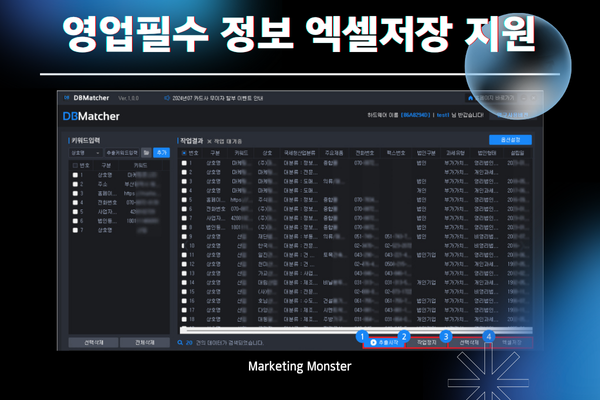The height and width of the screenshot is (400, 600).
Task: Click the '건의 데이터가 검색되었습니다' status message
Action: point(229,343)
